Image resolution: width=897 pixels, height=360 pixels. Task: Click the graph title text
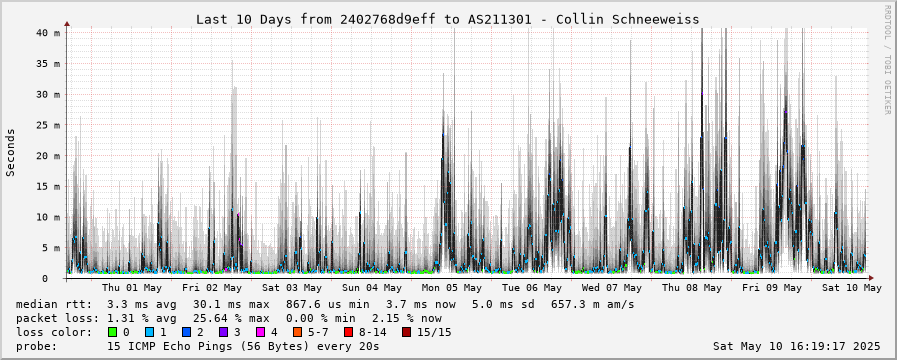447,19
